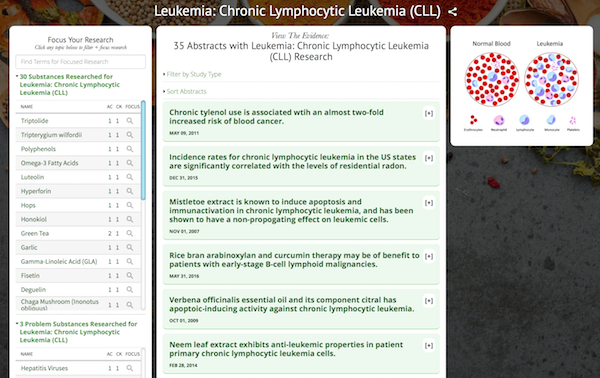Click the Garlic row magnifier icon

point(130,248)
